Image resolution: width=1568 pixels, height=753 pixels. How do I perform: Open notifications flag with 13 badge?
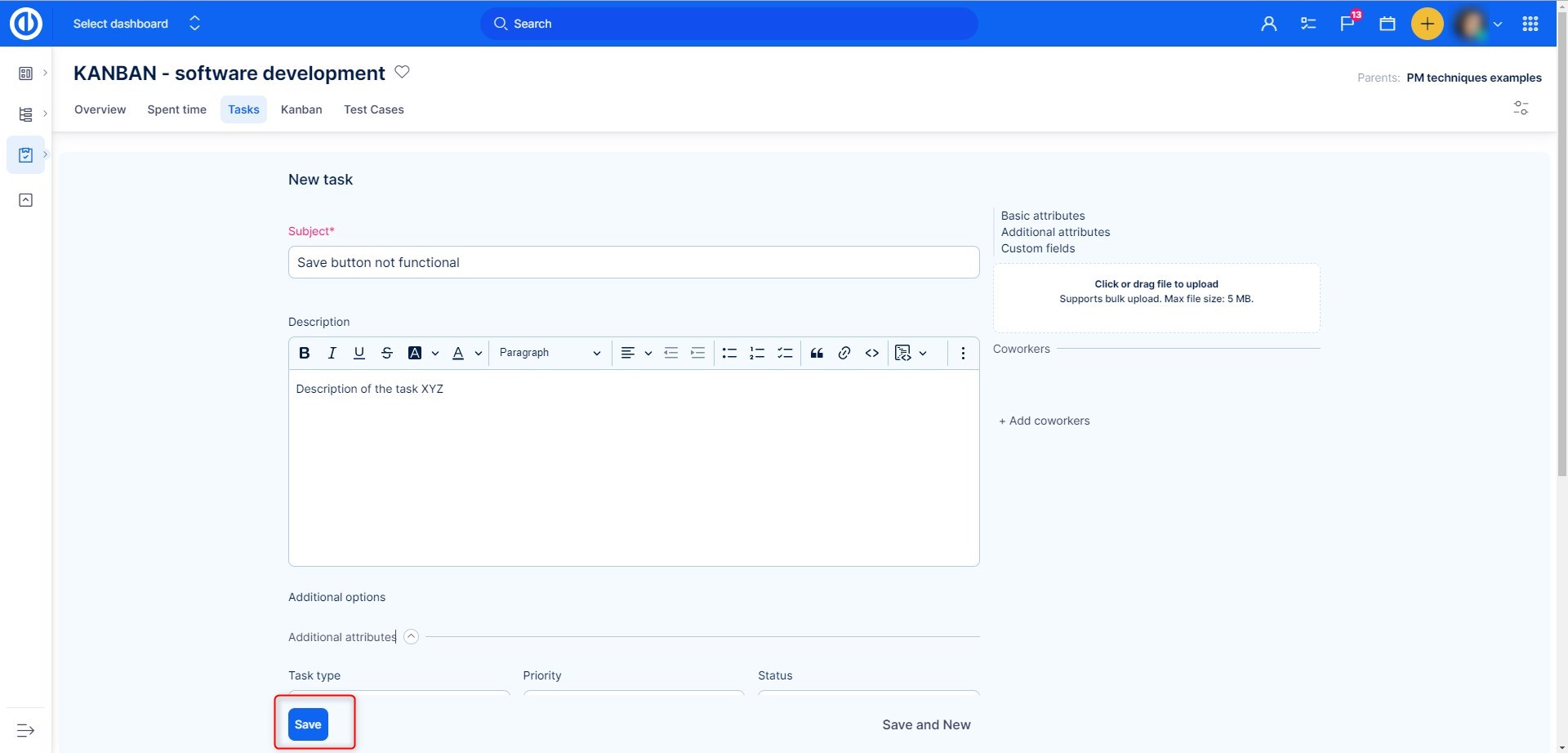[x=1347, y=24]
